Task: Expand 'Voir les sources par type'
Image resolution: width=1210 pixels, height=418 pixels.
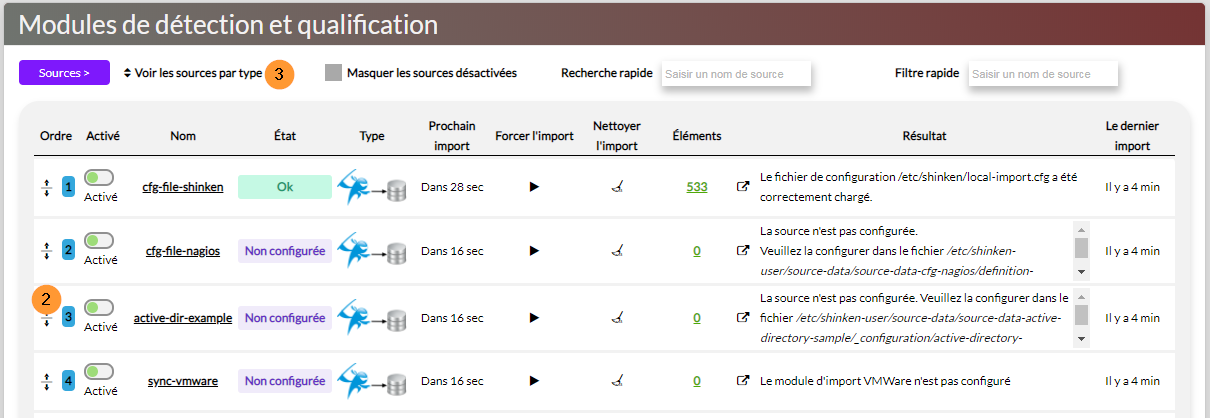Action: [x=192, y=73]
